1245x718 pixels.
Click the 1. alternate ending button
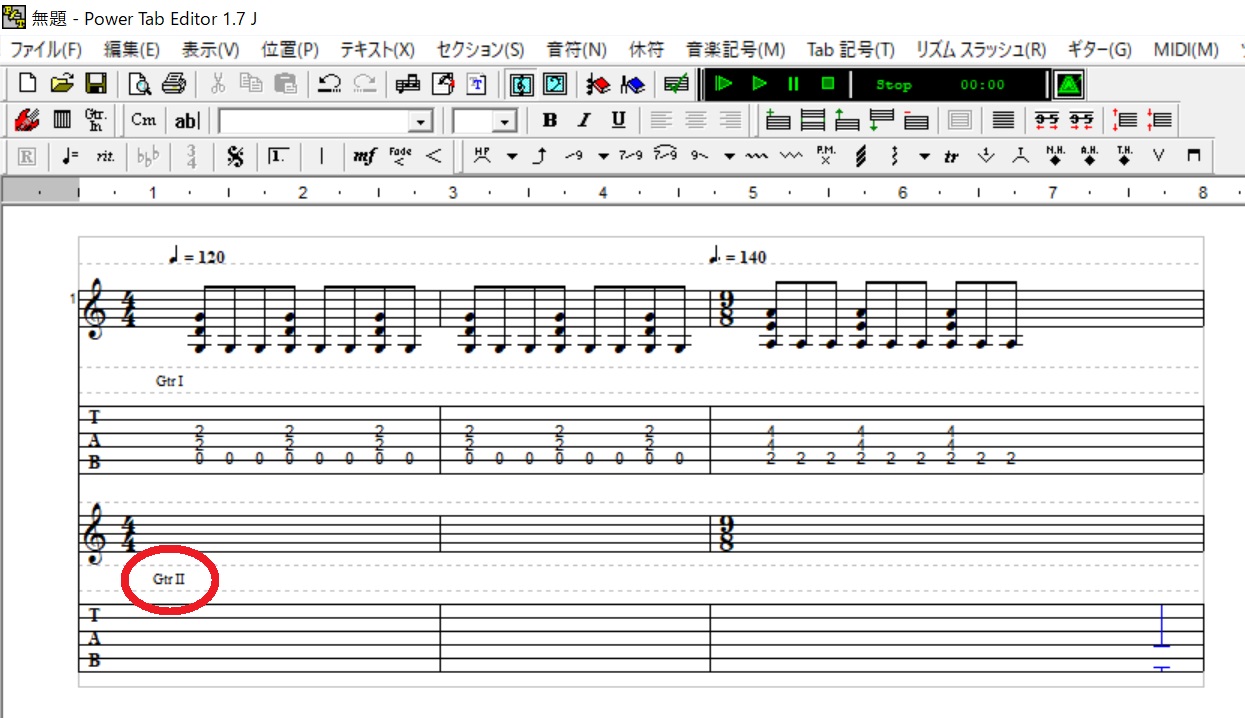point(278,157)
